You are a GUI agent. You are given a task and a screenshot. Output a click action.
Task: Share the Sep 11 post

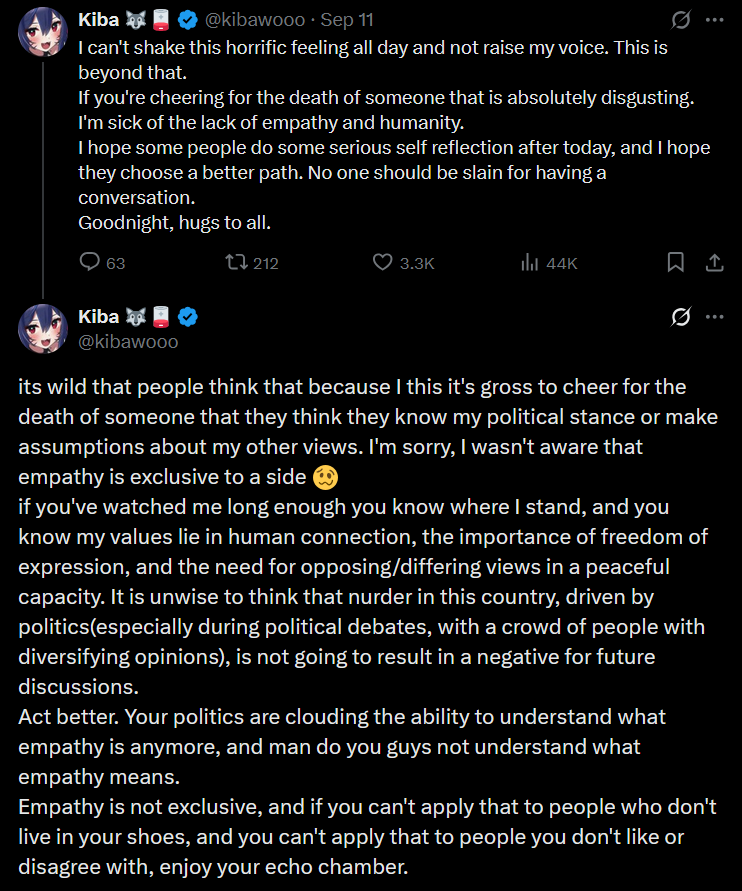pos(714,262)
